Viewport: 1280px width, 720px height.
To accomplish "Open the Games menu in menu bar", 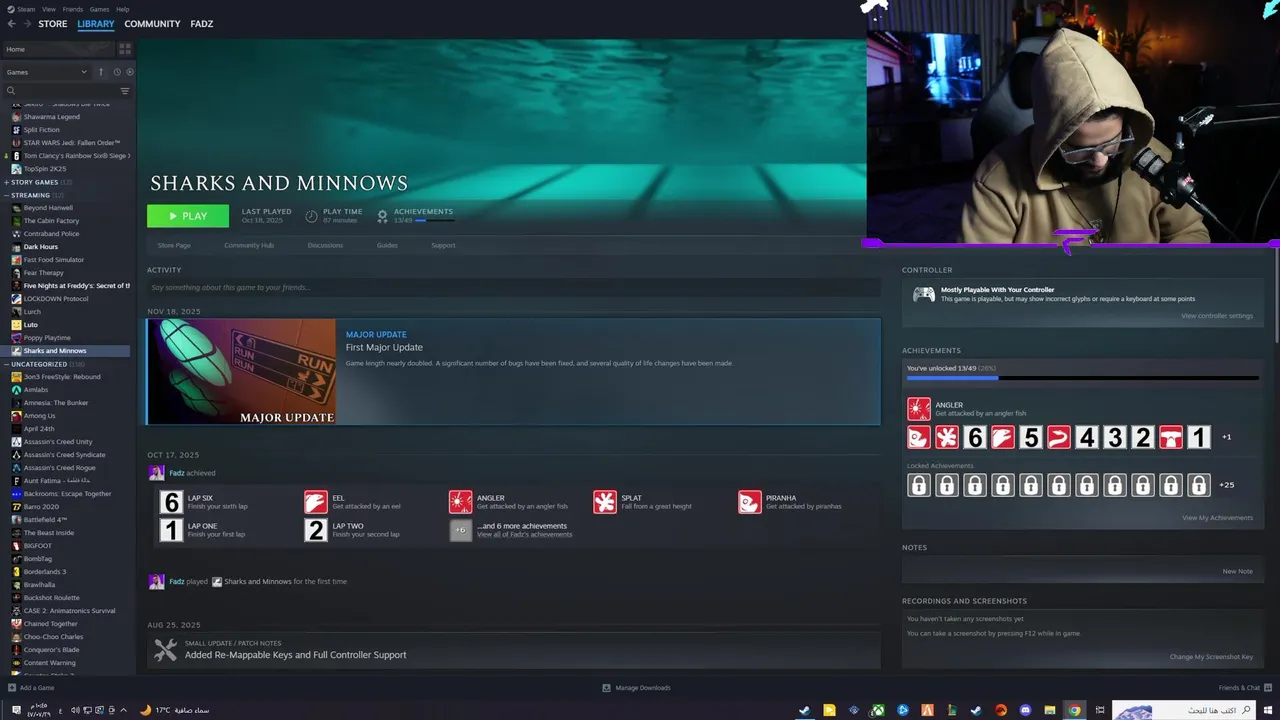I will coord(99,9).
